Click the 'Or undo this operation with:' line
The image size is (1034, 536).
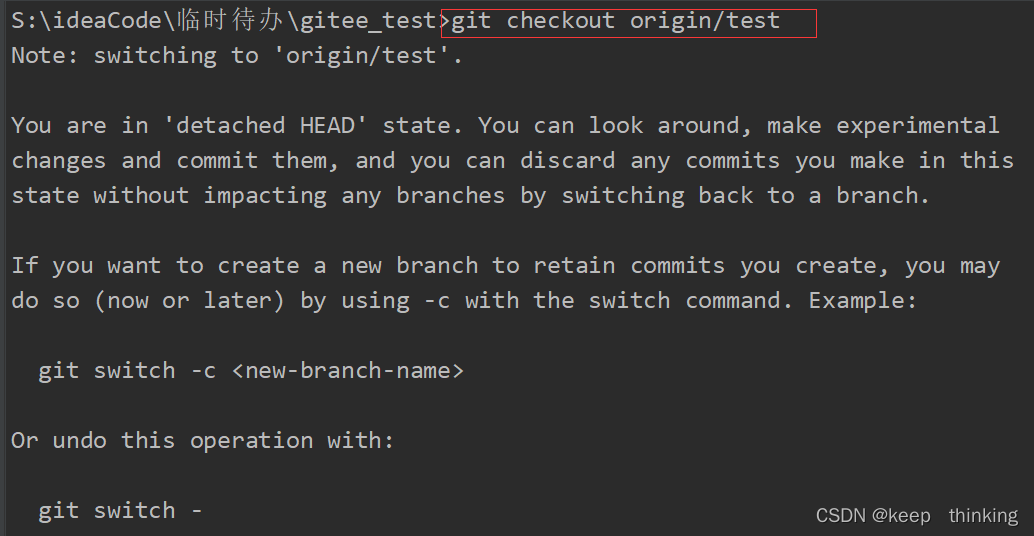[202, 440]
